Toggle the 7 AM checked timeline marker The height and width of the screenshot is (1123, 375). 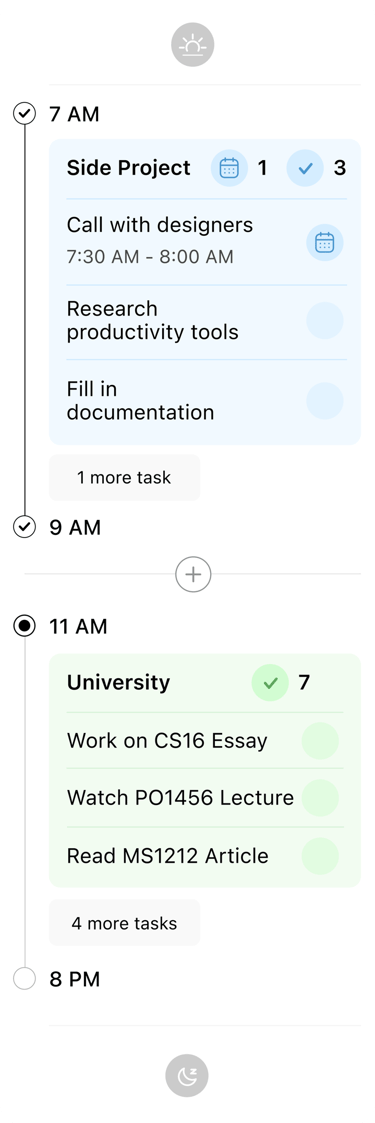pos(24,113)
